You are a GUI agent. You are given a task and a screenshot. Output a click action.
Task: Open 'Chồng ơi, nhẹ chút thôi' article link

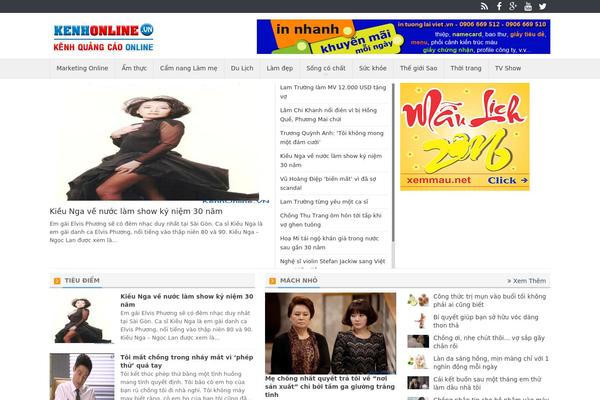coord(489,342)
